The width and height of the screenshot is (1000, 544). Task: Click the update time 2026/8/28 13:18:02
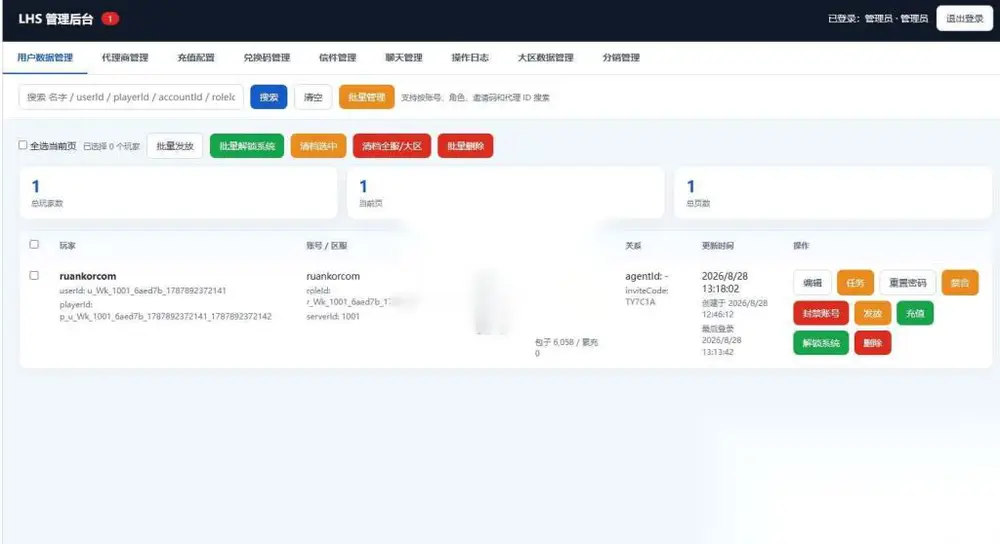pos(725,283)
